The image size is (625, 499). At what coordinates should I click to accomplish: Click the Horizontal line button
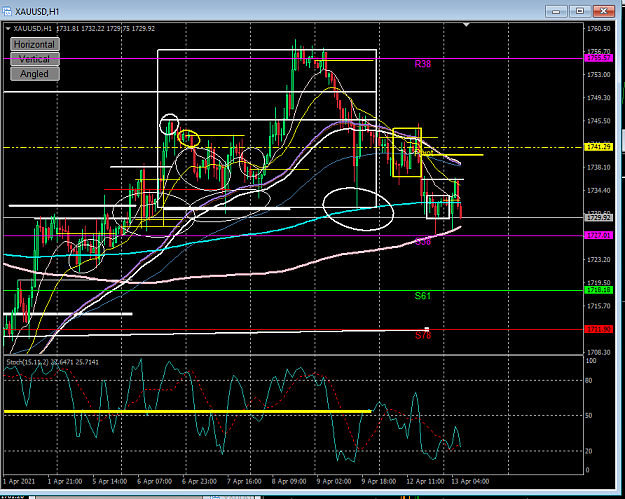pos(35,44)
